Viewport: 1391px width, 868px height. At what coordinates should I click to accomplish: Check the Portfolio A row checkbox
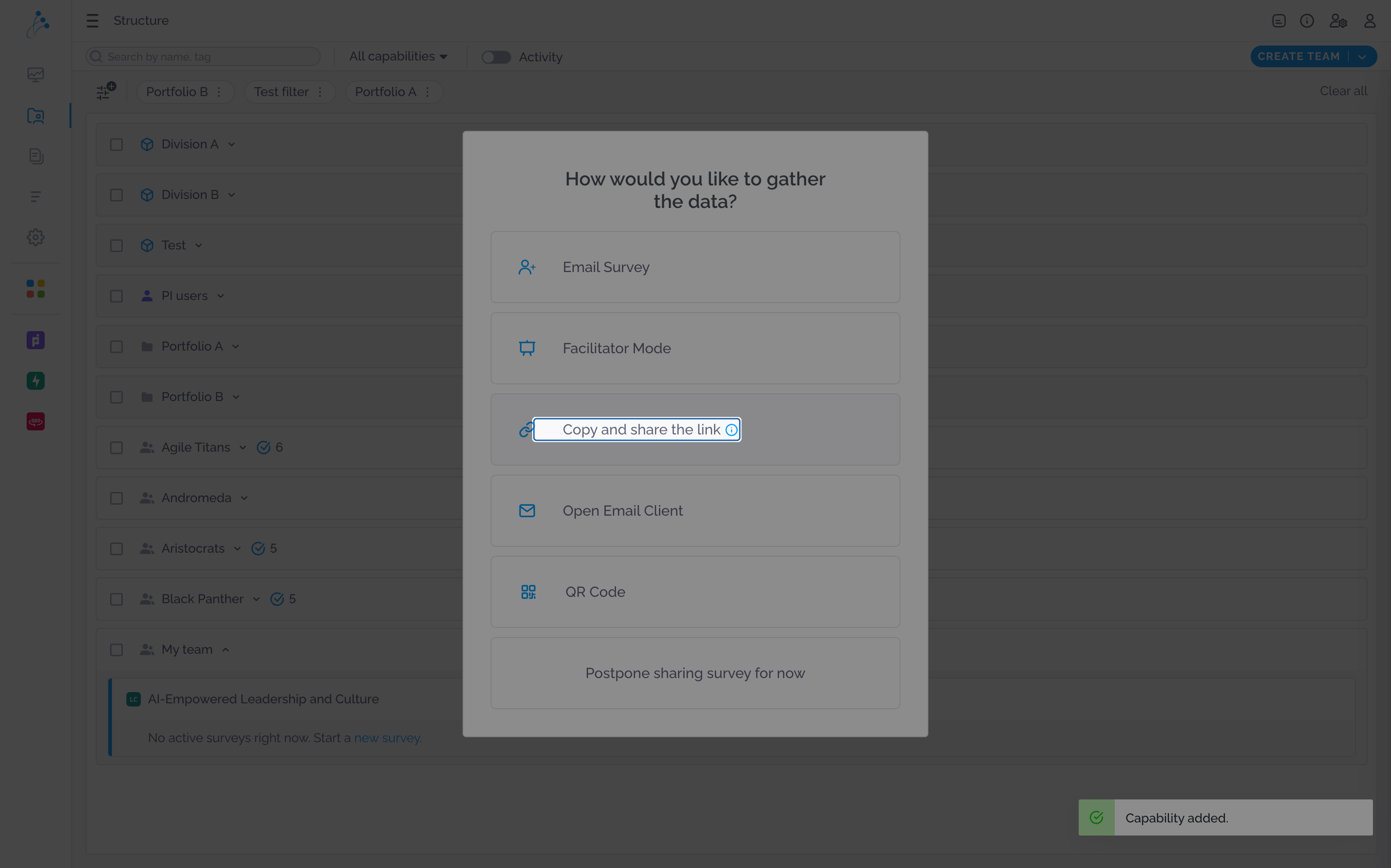116,346
